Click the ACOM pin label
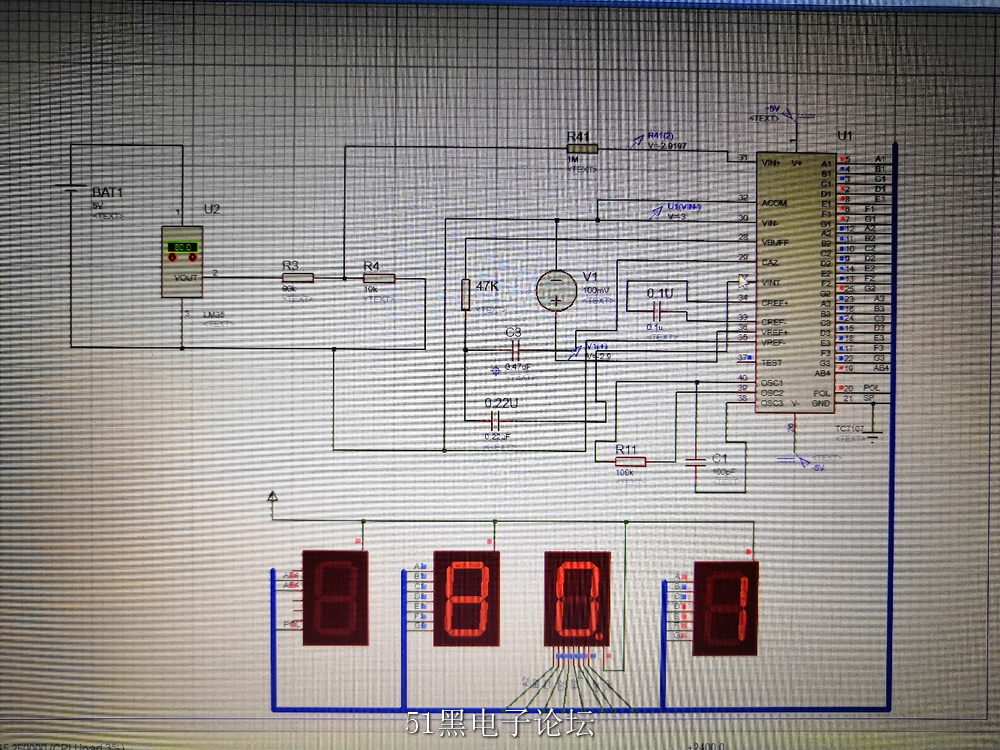This screenshot has height=750, width=1000. coord(774,203)
